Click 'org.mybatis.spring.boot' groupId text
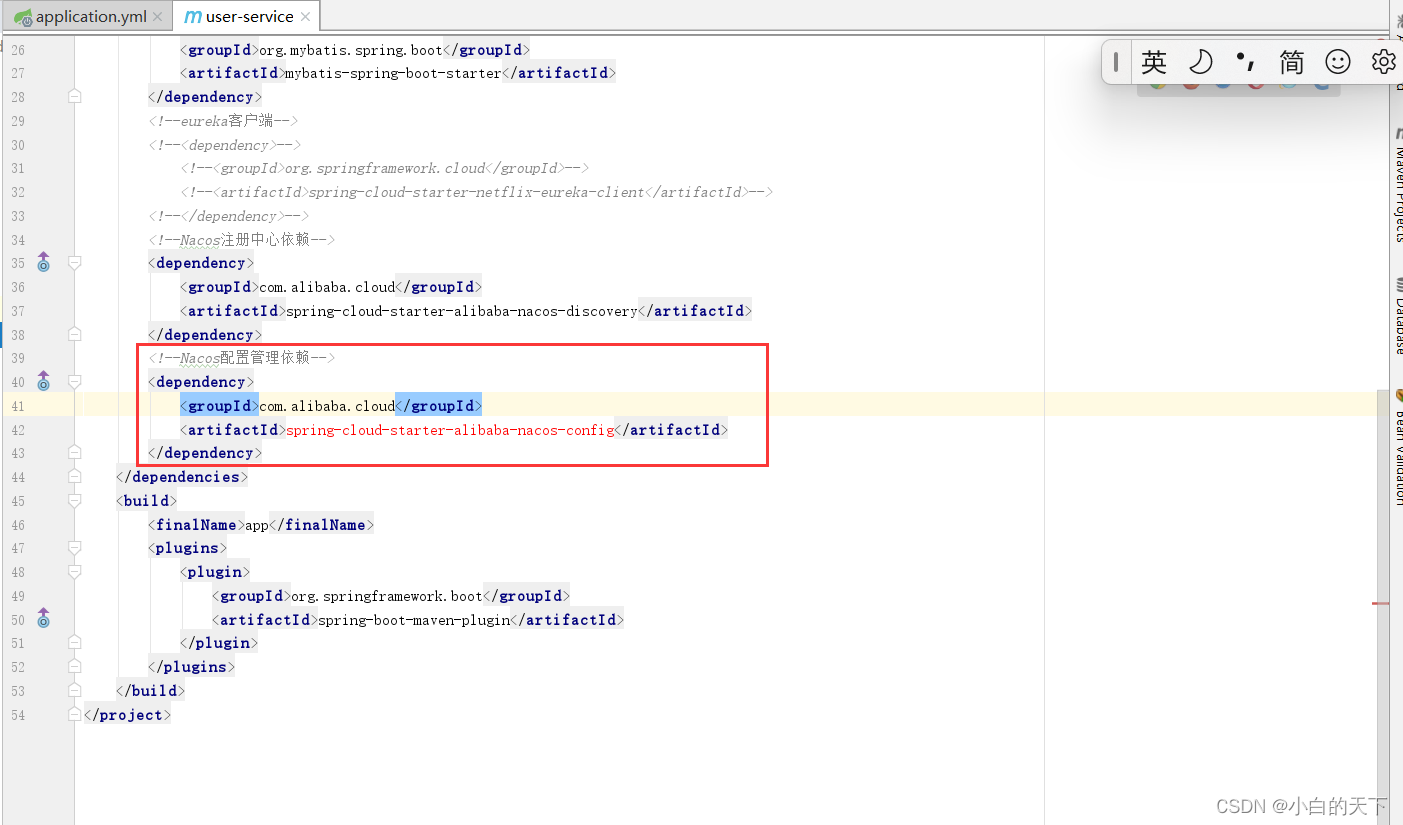The image size is (1403, 825). pyautogui.click(x=351, y=49)
